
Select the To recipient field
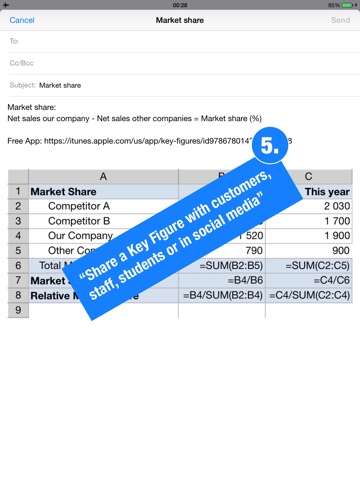pyautogui.click(x=184, y=41)
